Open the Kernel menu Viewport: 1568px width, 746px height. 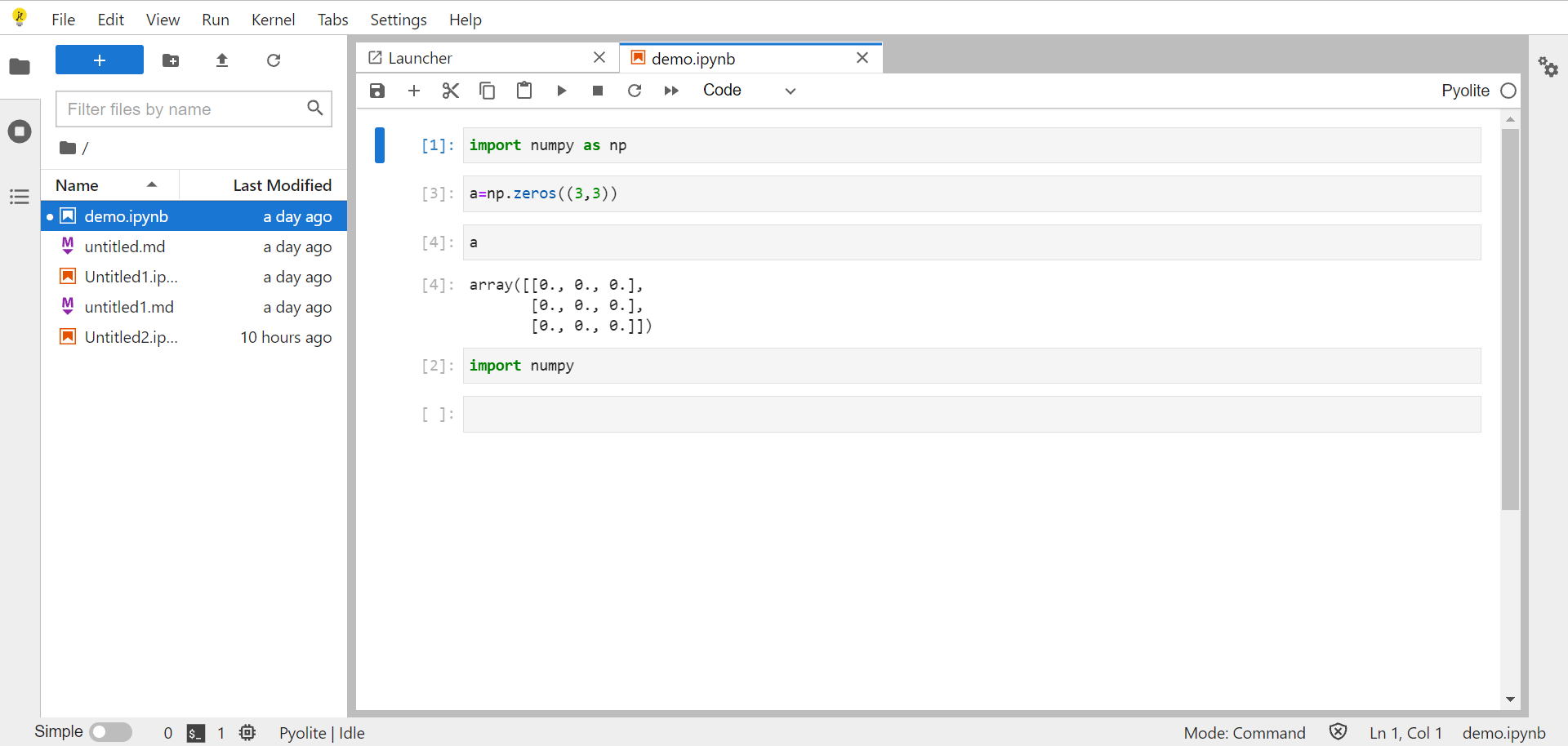pyautogui.click(x=273, y=20)
